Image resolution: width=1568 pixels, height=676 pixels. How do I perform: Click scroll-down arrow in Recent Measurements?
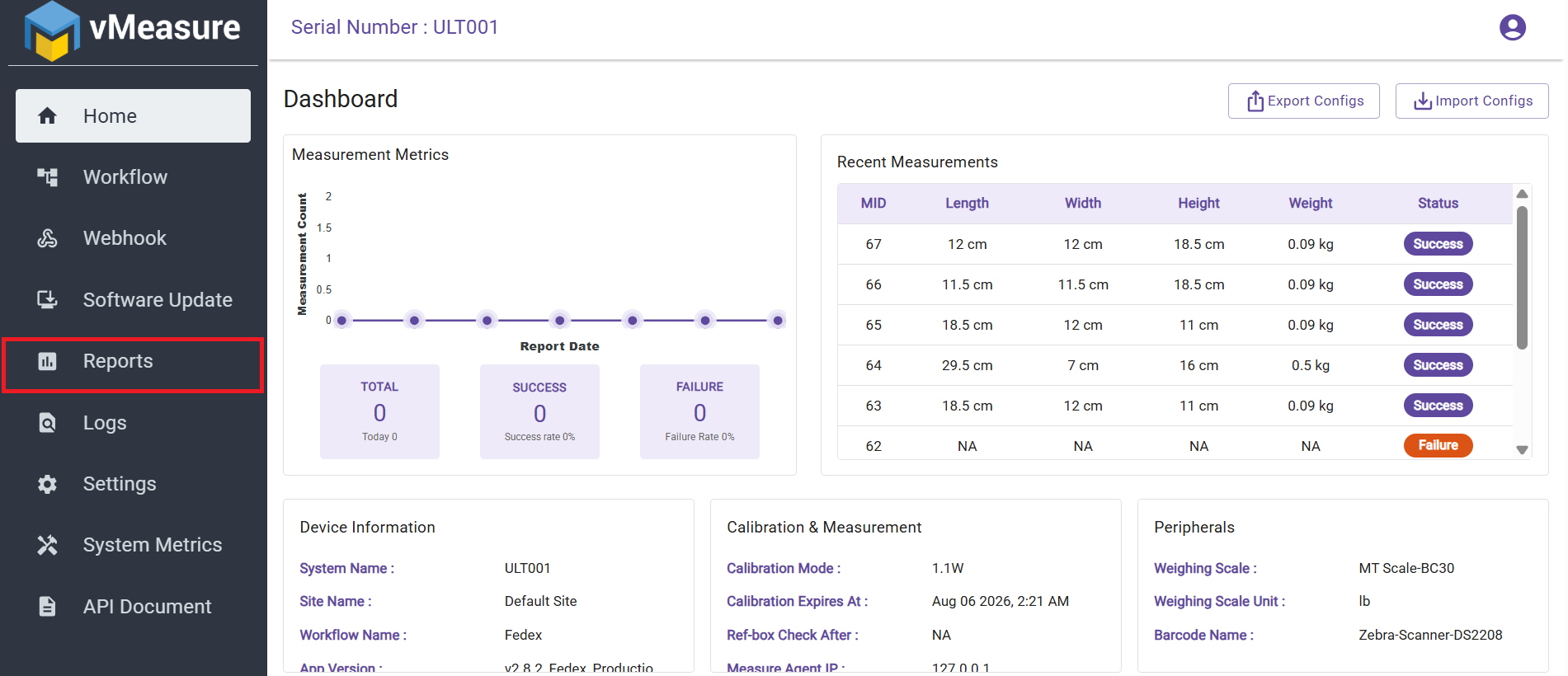(1523, 450)
